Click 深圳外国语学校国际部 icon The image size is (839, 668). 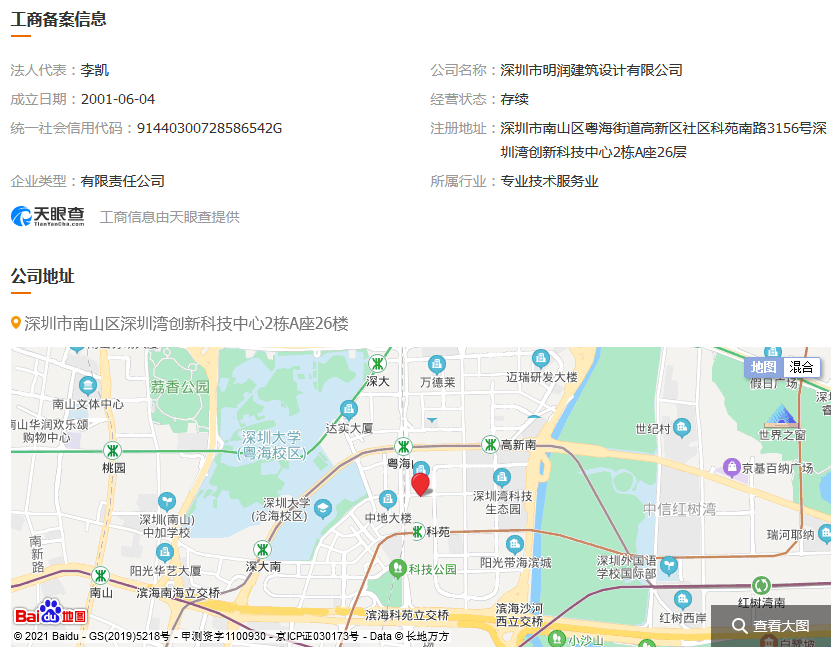tap(669, 565)
